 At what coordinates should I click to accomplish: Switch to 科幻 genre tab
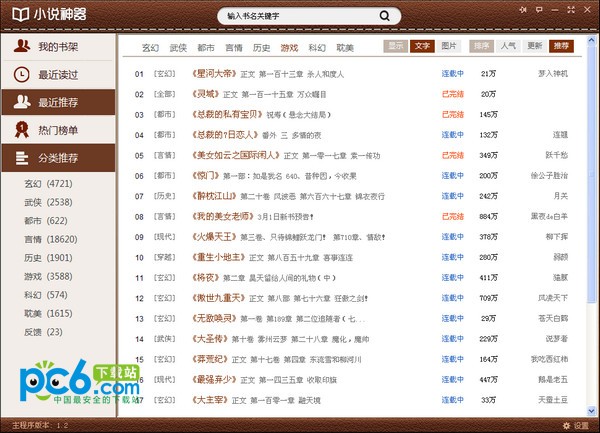[317, 48]
